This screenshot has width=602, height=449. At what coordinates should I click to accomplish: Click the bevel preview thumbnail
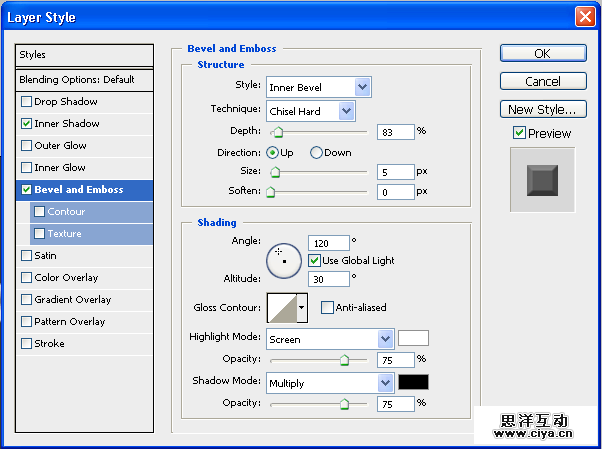point(542,180)
